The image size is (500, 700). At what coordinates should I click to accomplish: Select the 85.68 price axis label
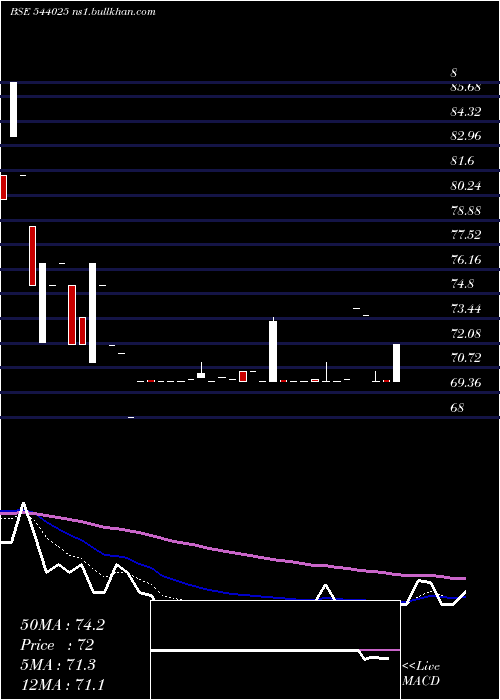466,88
